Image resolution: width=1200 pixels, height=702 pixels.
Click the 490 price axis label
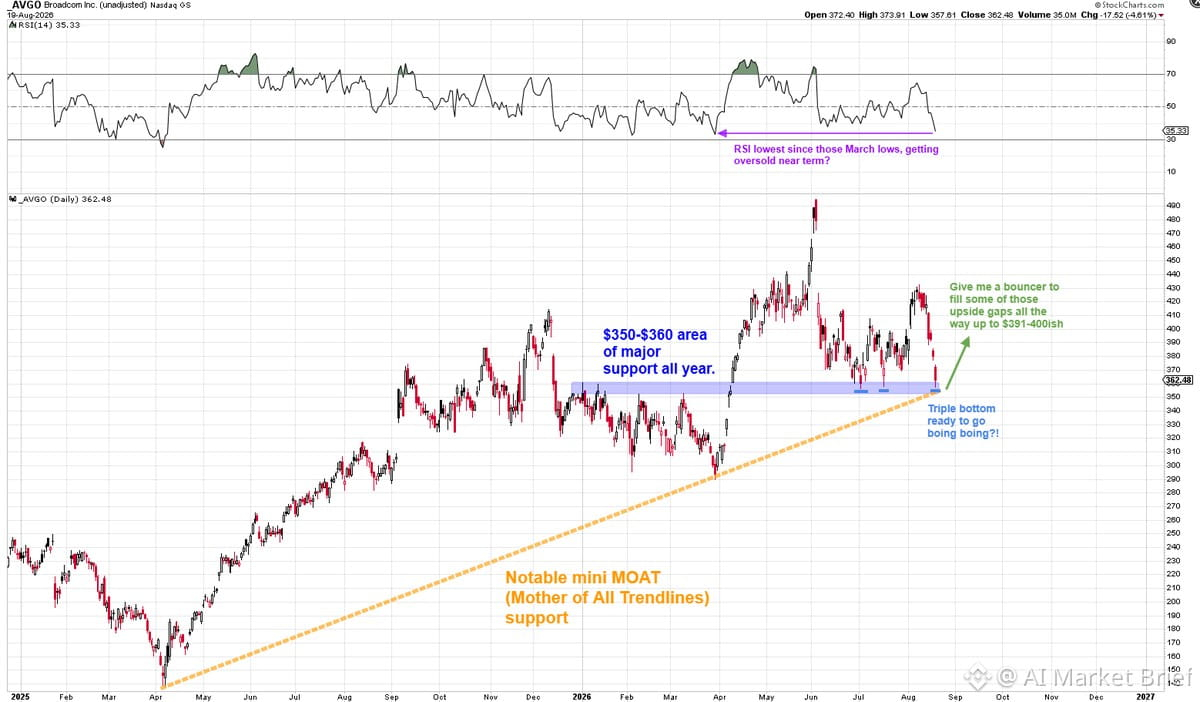1172,206
